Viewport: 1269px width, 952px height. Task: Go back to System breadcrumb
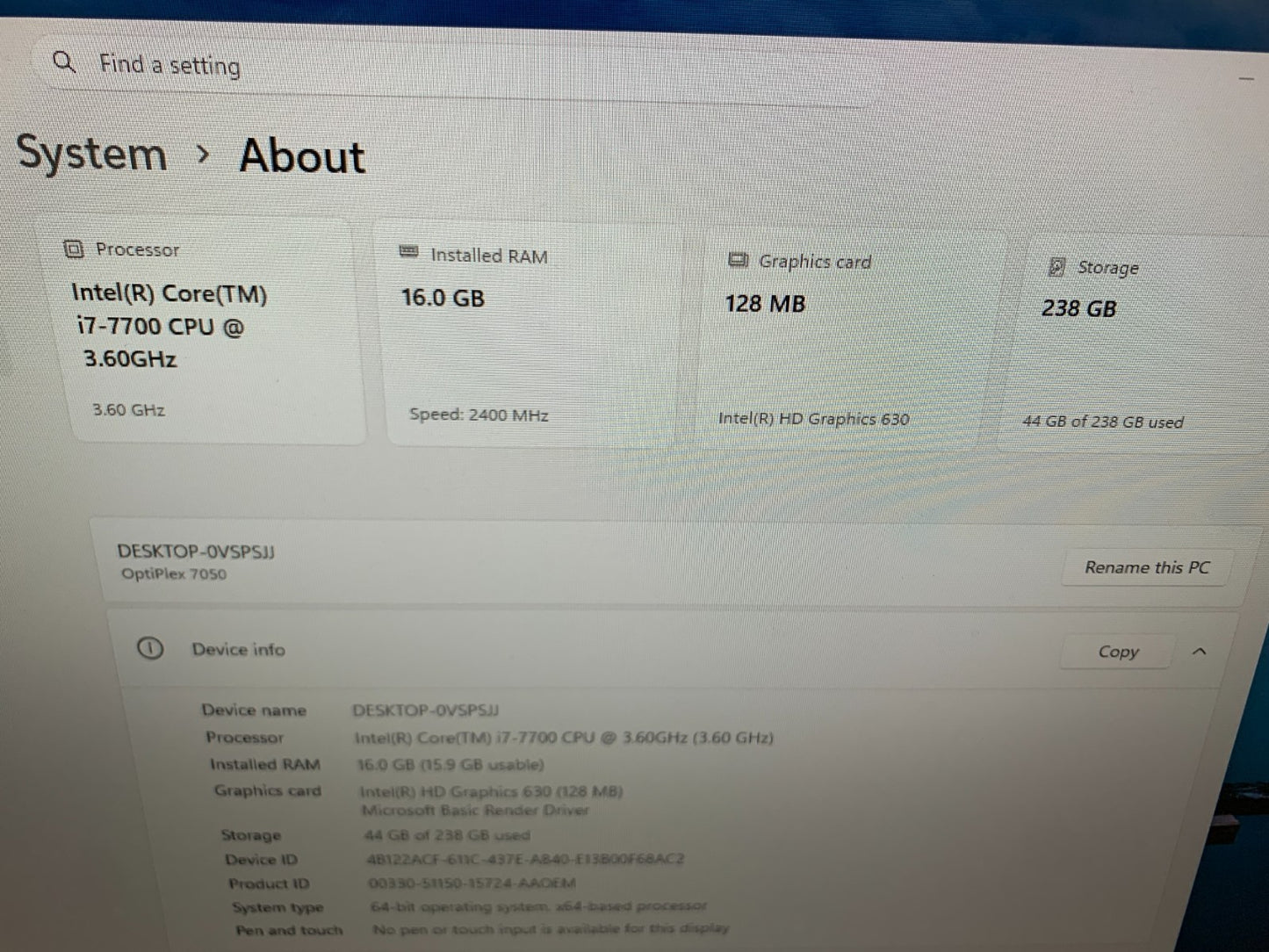click(91, 153)
